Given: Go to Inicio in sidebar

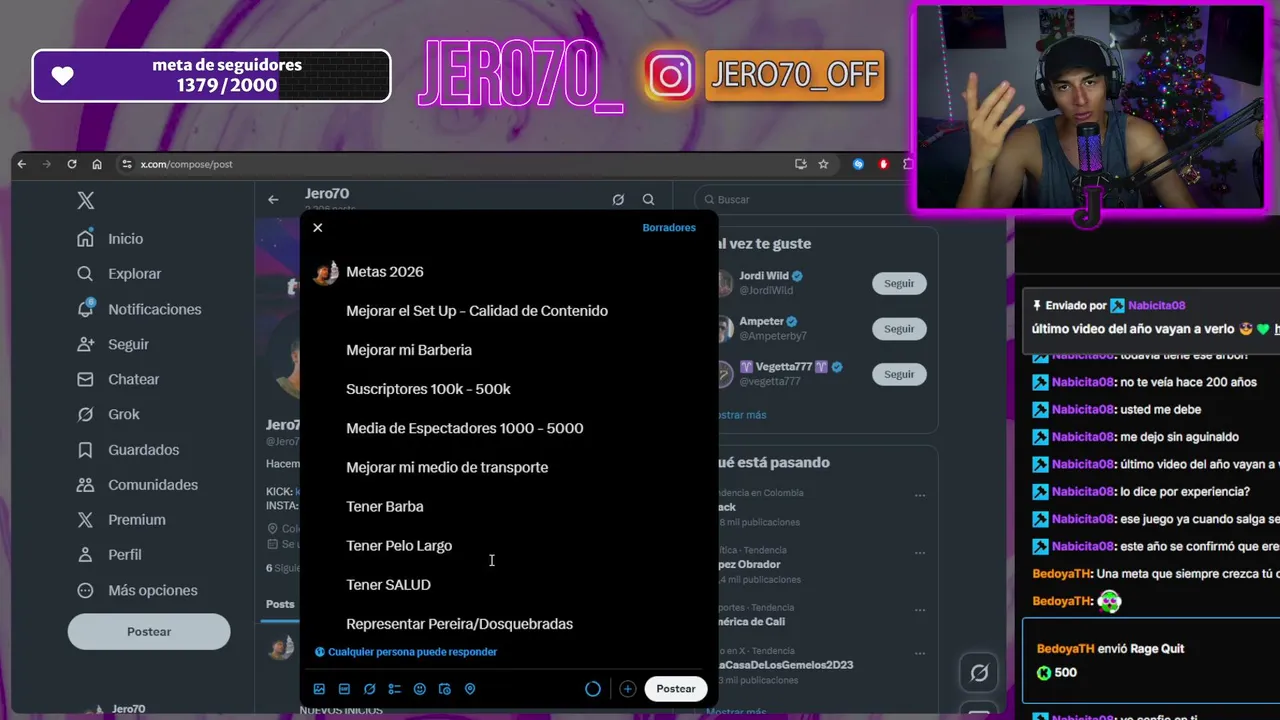Looking at the screenshot, I should coord(111,239).
